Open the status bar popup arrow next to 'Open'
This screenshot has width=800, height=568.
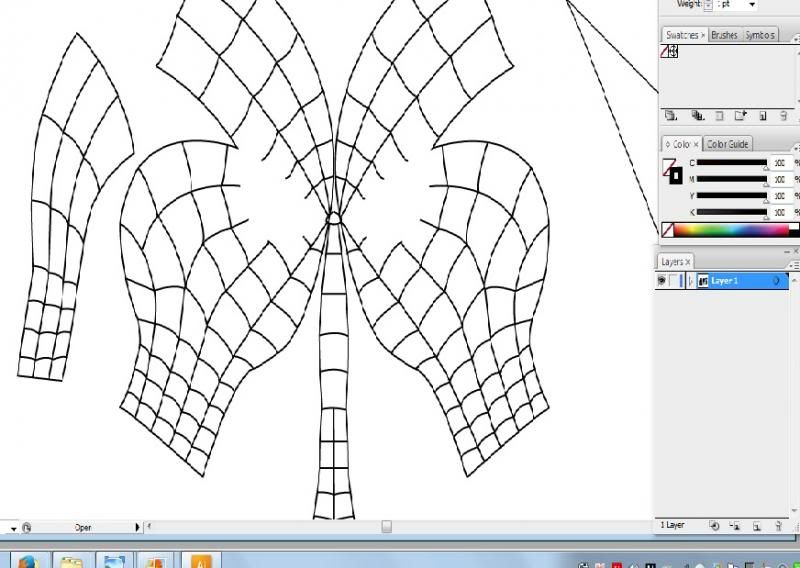(x=137, y=527)
